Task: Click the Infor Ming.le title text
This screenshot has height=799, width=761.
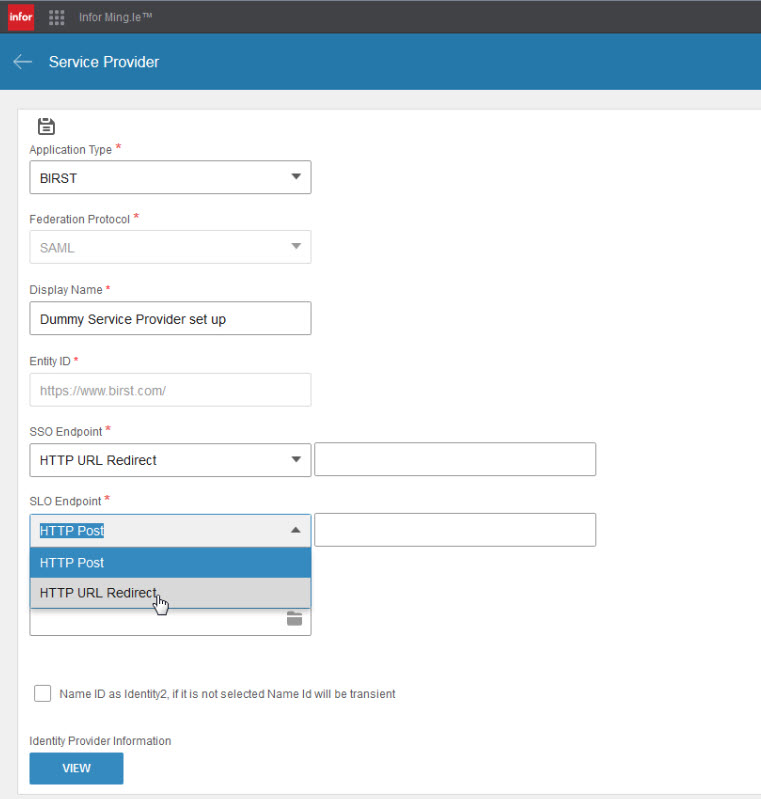Action: click(116, 17)
